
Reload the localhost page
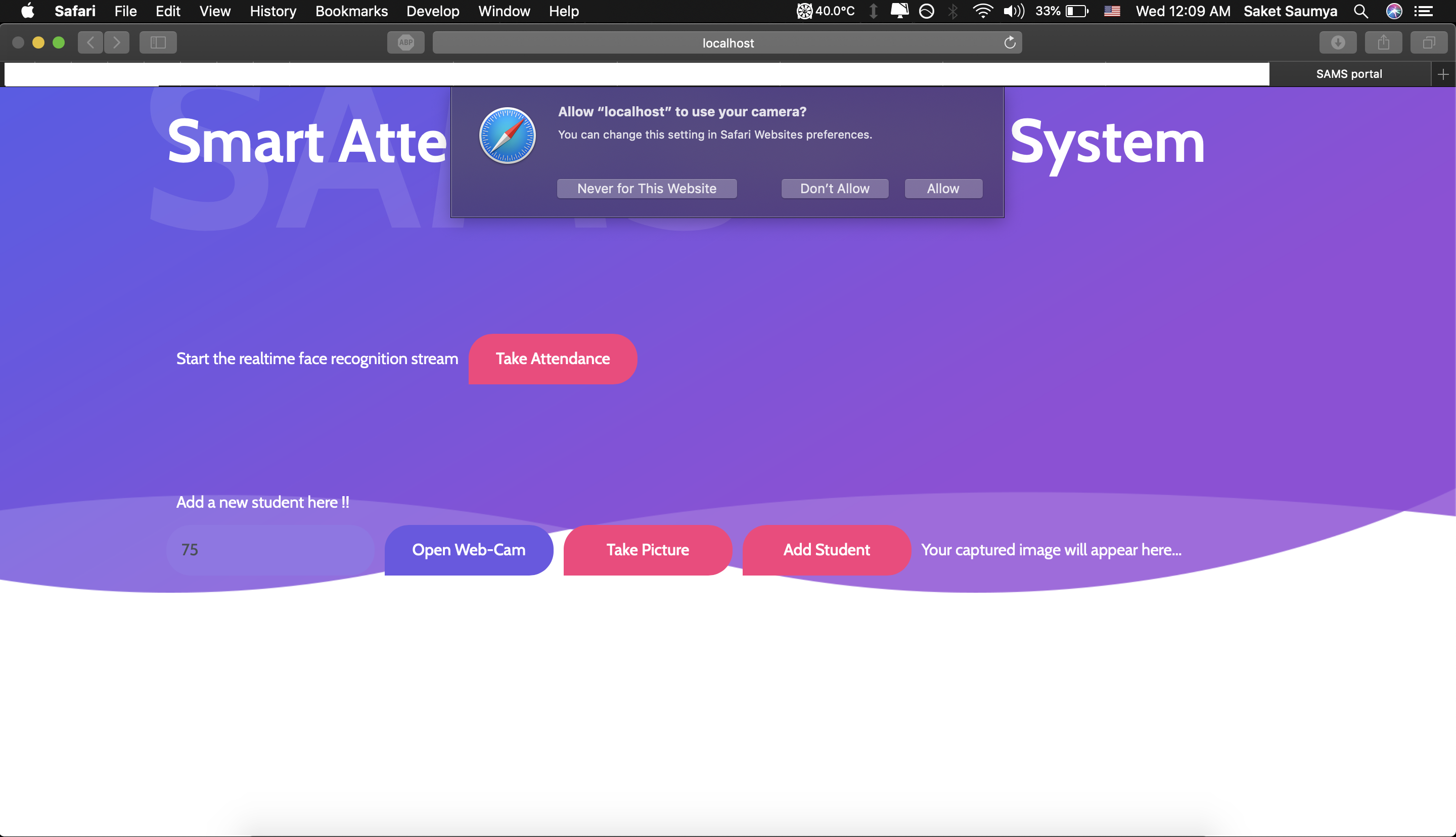1010,42
